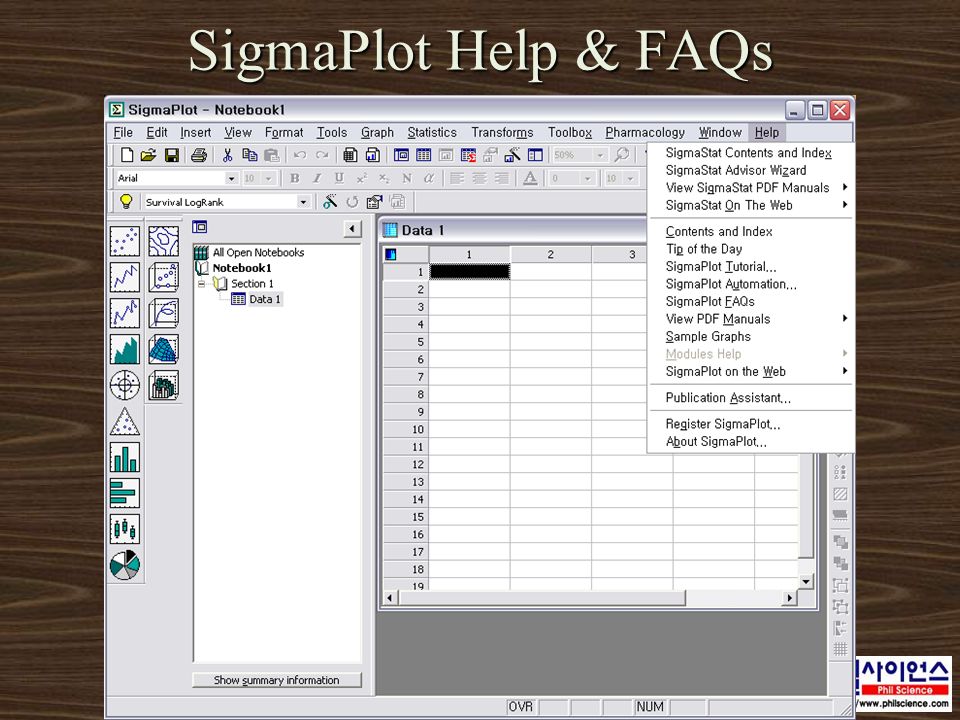Image resolution: width=960 pixels, height=720 pixels.
Task: Select the horizontal bar chart type
Action: tap(125, 493)
